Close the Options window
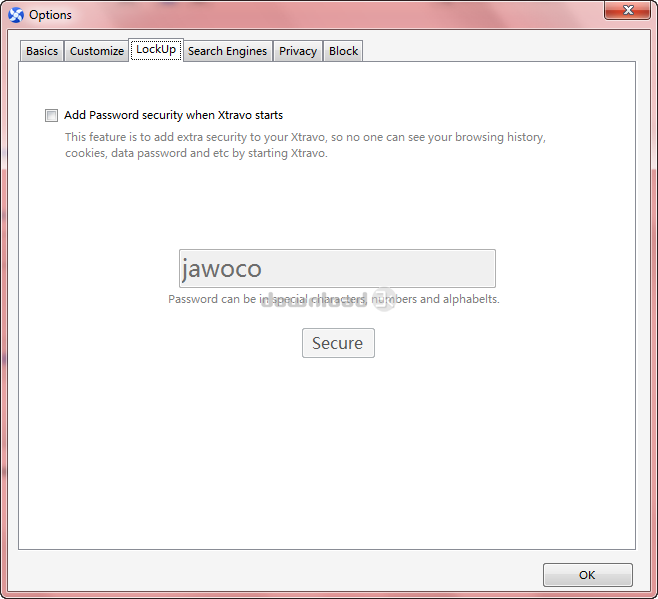 (x=627, y=10)
